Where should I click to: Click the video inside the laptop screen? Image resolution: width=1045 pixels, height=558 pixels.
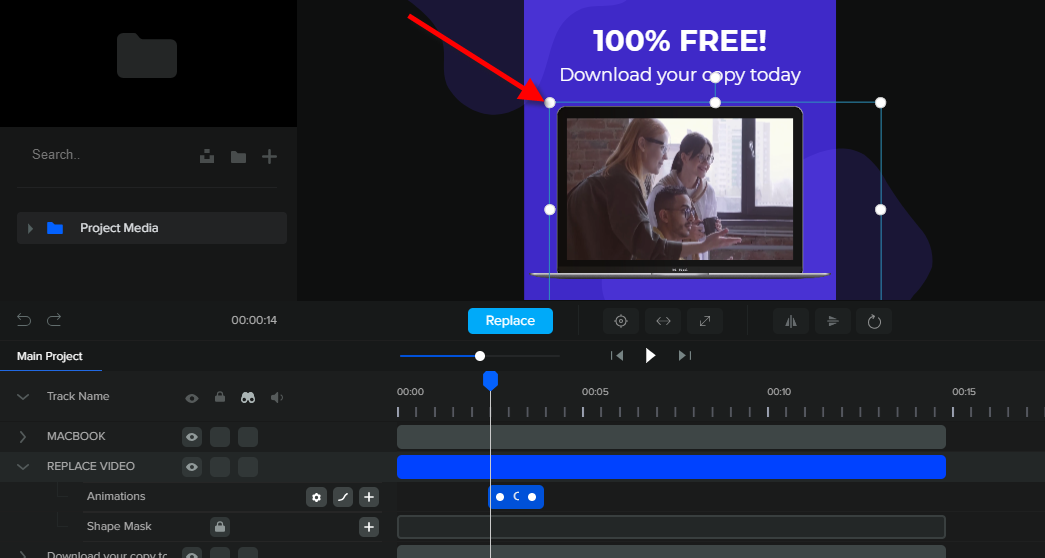pos(680,189)
